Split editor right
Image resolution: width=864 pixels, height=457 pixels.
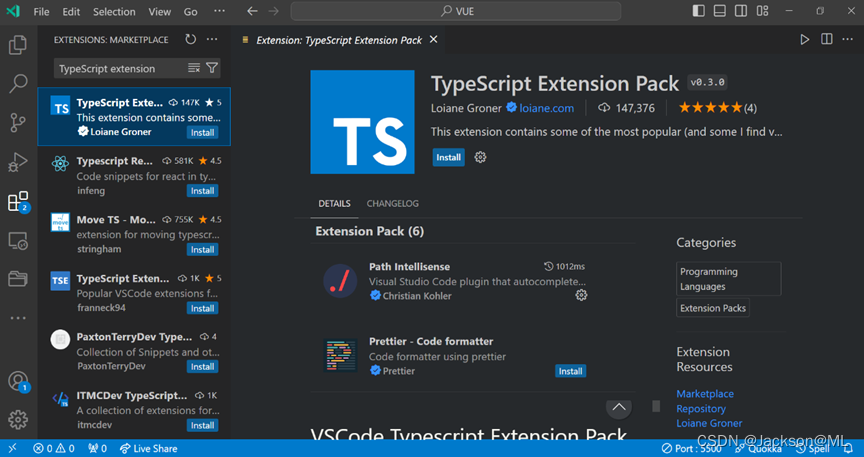[x=827, y=40]
